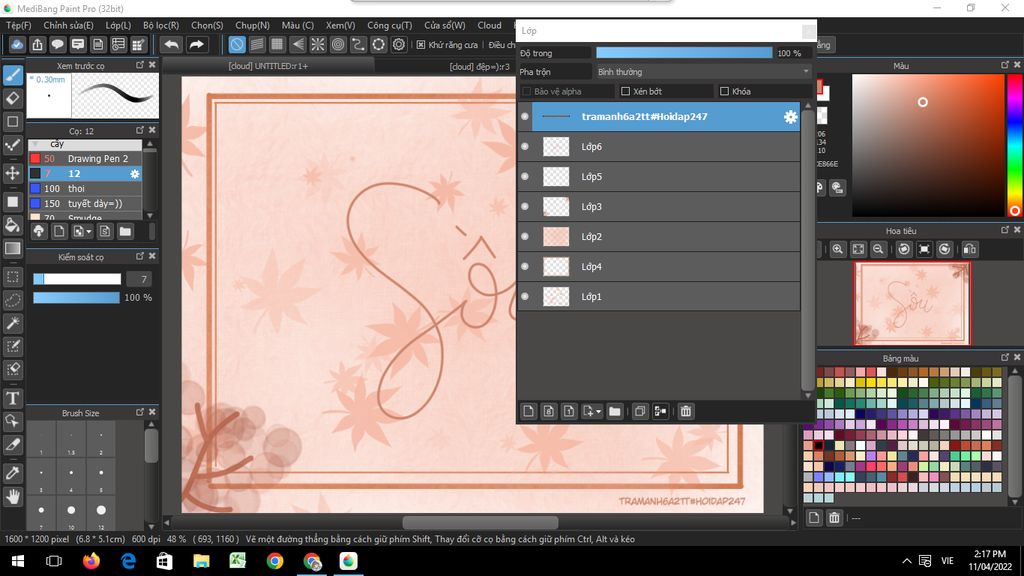The width and height of the screenshot is (1024, 576).
Task: Open the Tệp(F) menu
Action: [18, 25]
